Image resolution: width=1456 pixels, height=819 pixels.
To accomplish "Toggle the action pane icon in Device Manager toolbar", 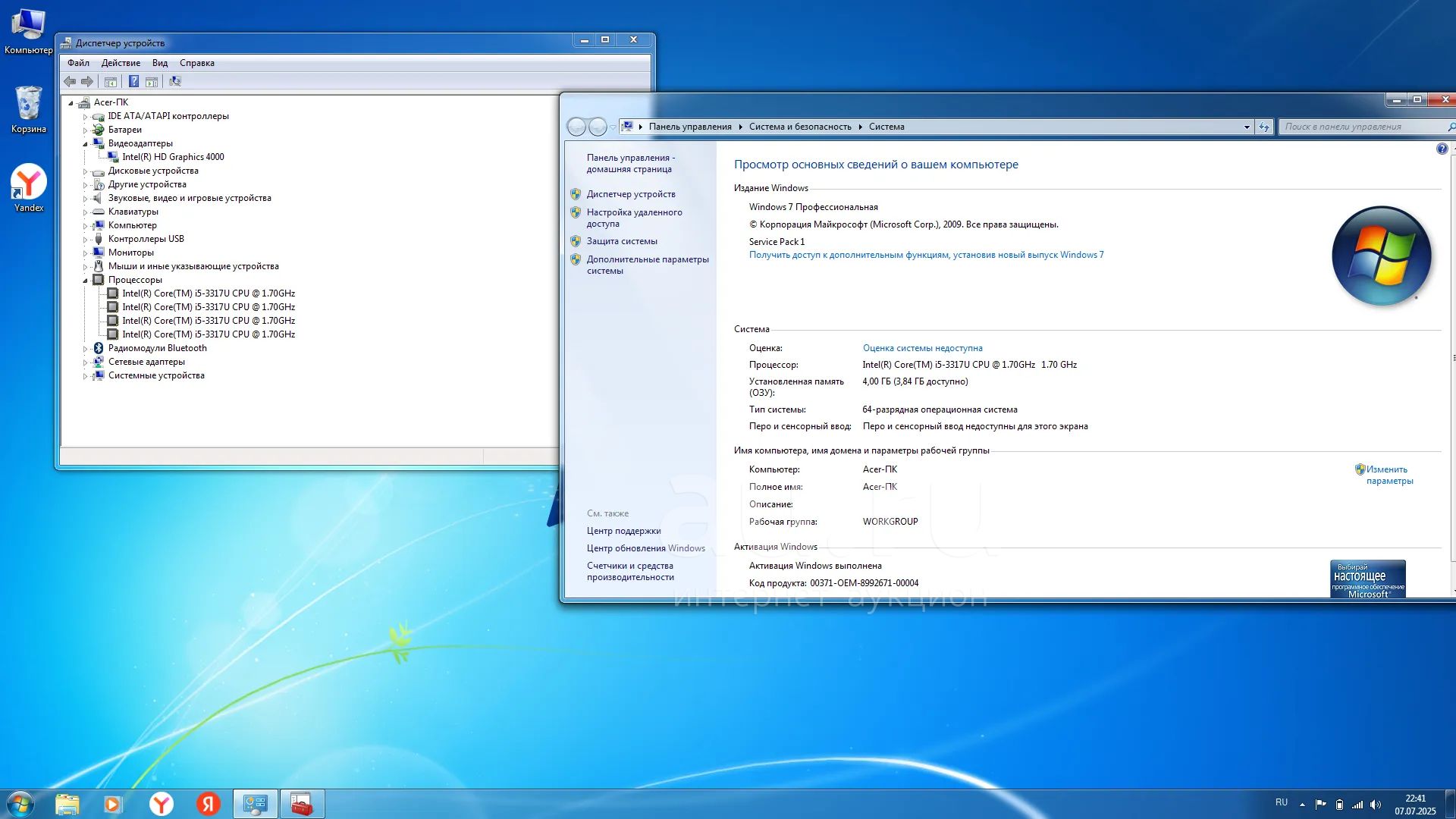I will click(152, 81).
